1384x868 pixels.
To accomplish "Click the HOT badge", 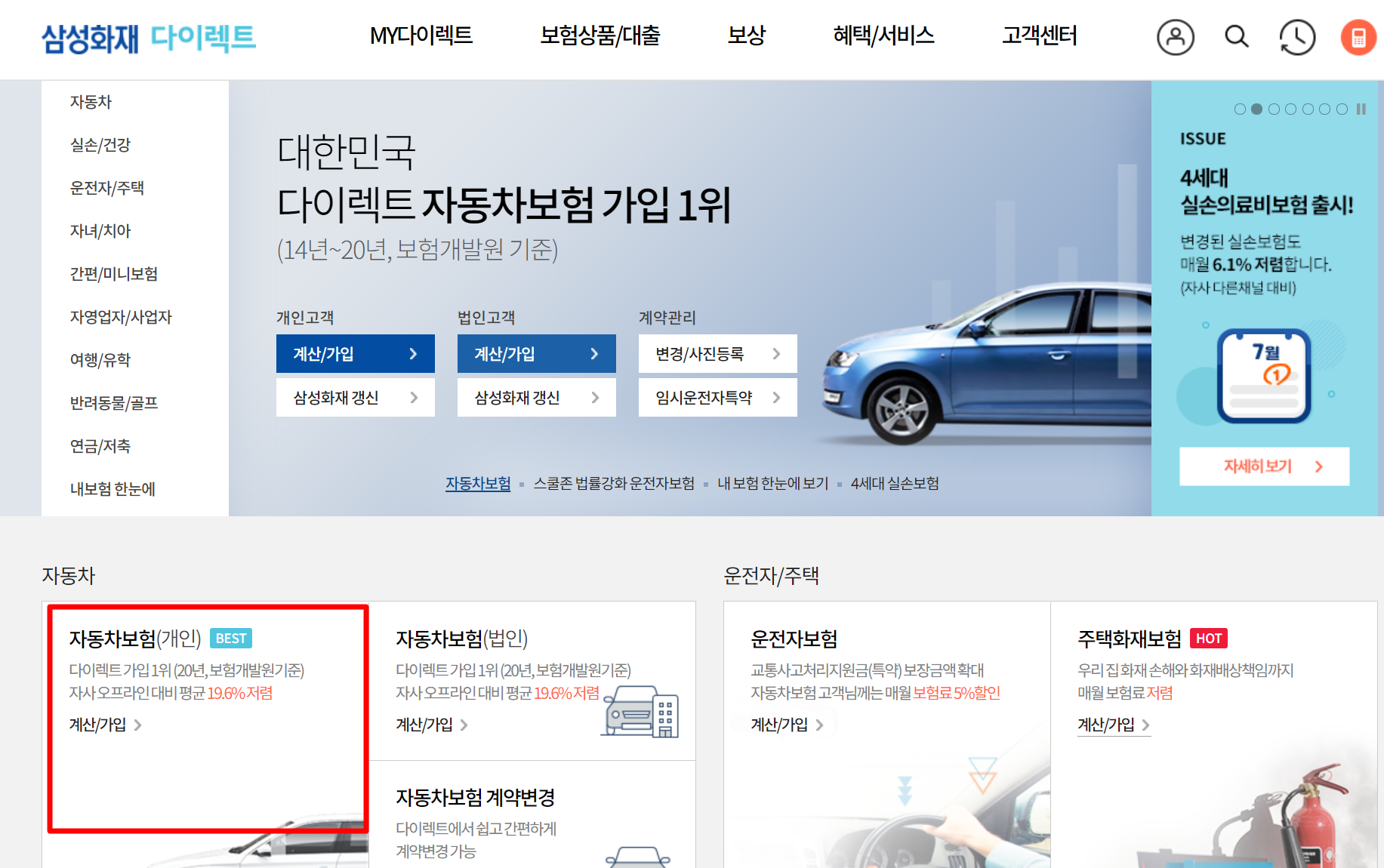I will pyautogui.click(x=1209, y=639).
